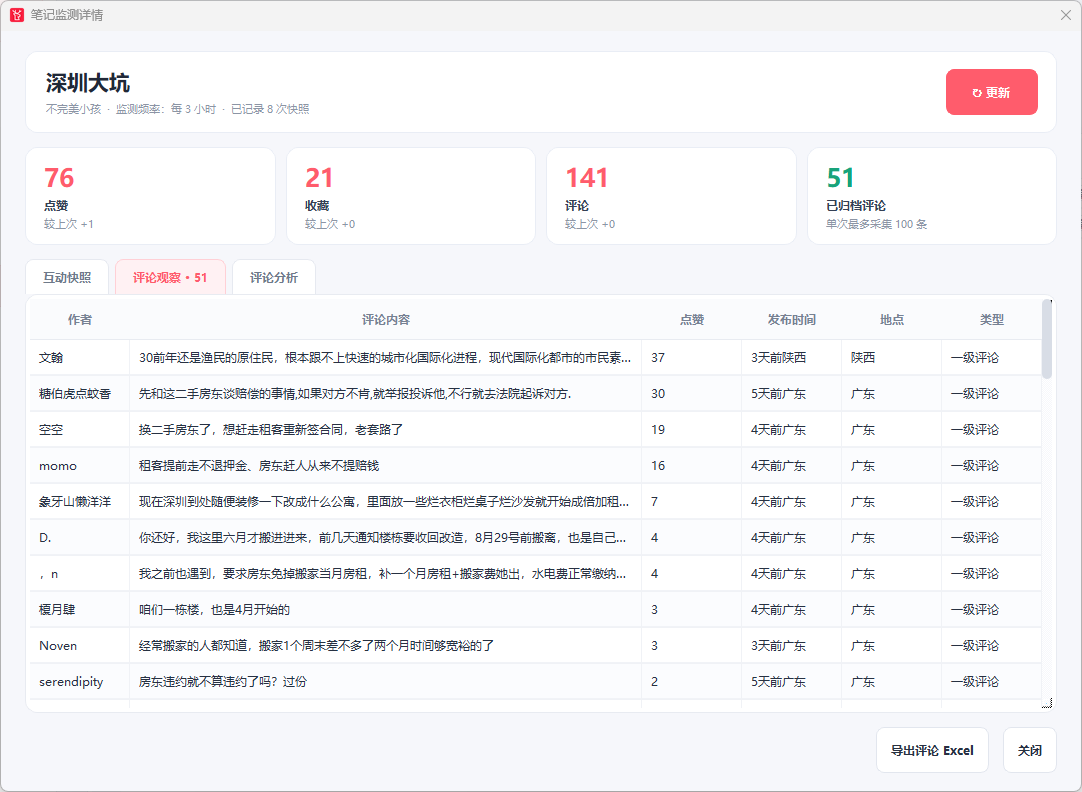
Task: Click publish time 3天前广东 in Noven row
Action: 778,646
